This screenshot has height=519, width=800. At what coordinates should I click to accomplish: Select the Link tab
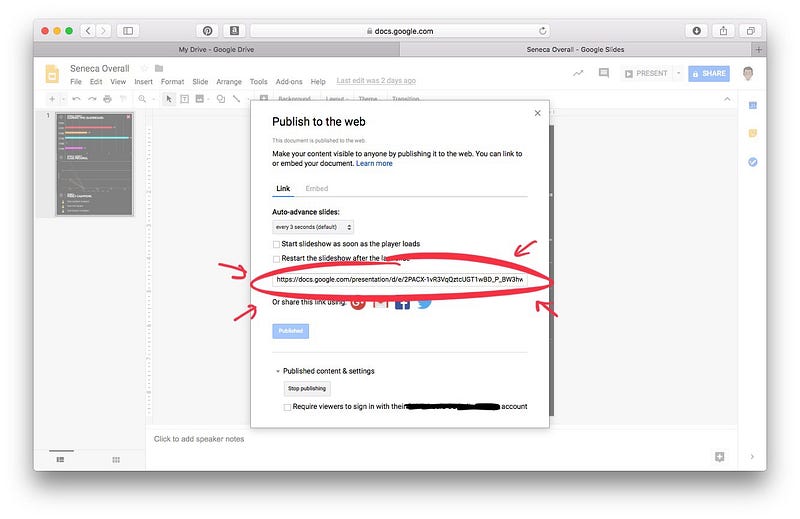point(283,188)
